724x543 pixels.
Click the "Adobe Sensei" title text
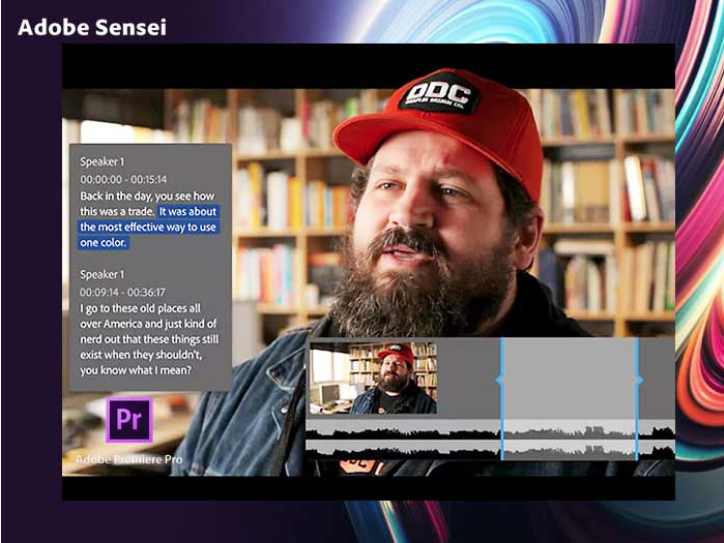point(92,27)
